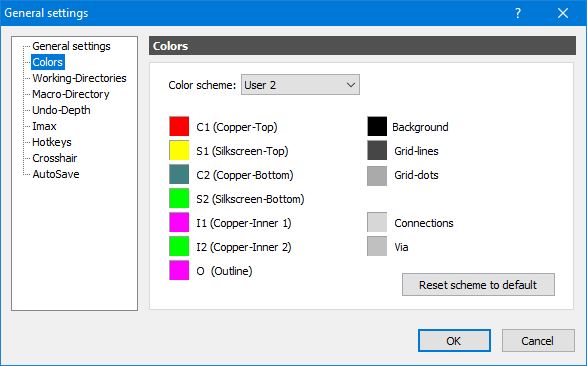
Task: Click the I1 (Copper-Inner 1) label
Action: [244, 223]
